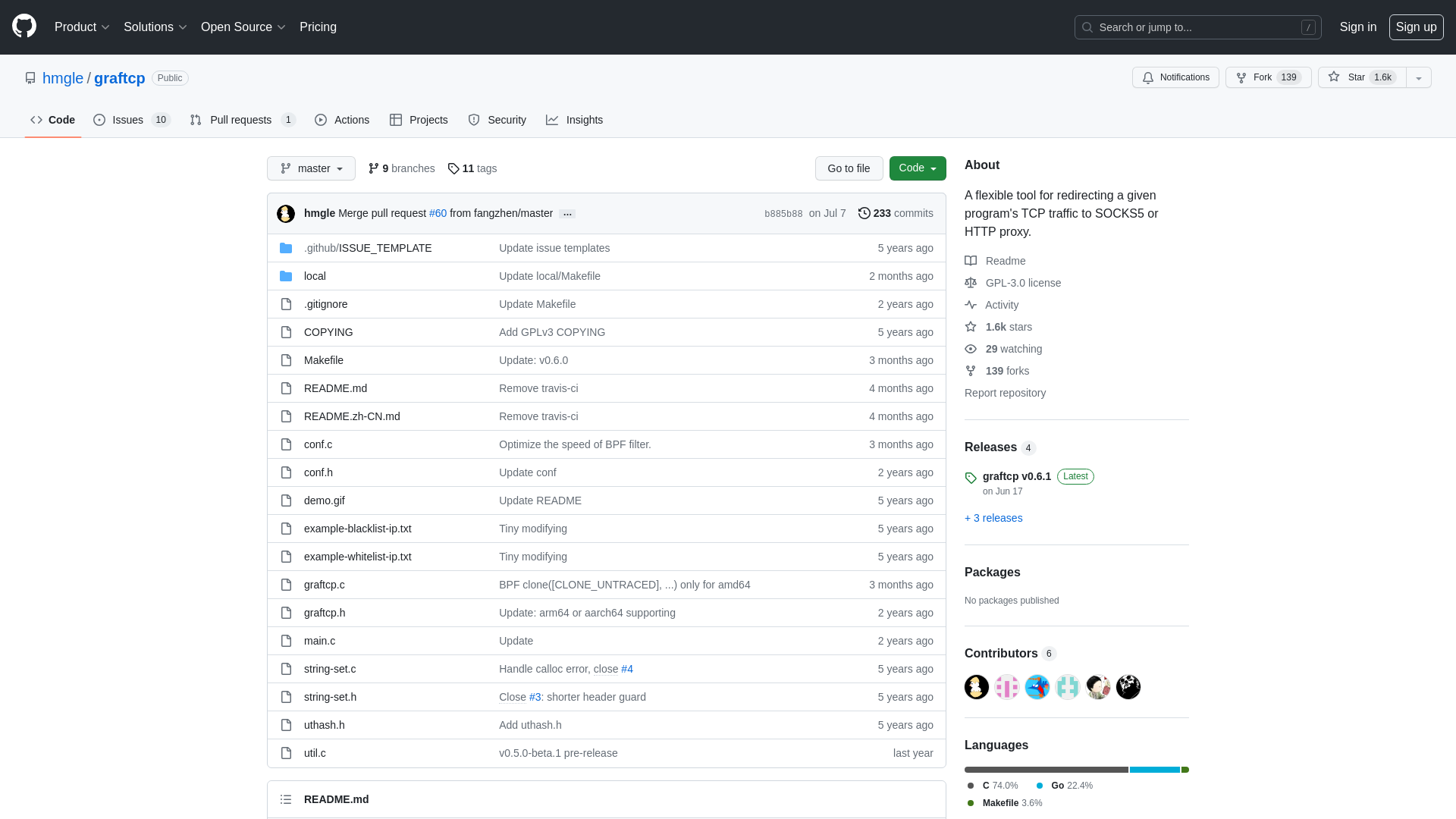This screenshot has width=1456, height=819.
Task: Click the file icon for Makefile
Action: tap(286, 360)
